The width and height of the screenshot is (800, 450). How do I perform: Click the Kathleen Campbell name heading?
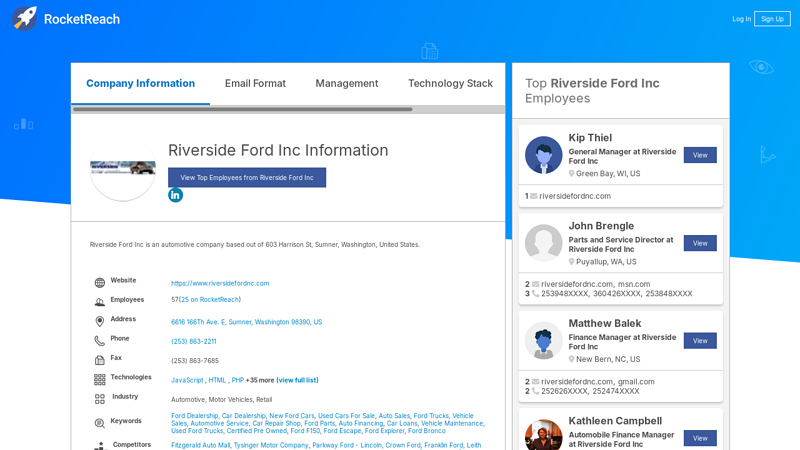click(615, 421)
